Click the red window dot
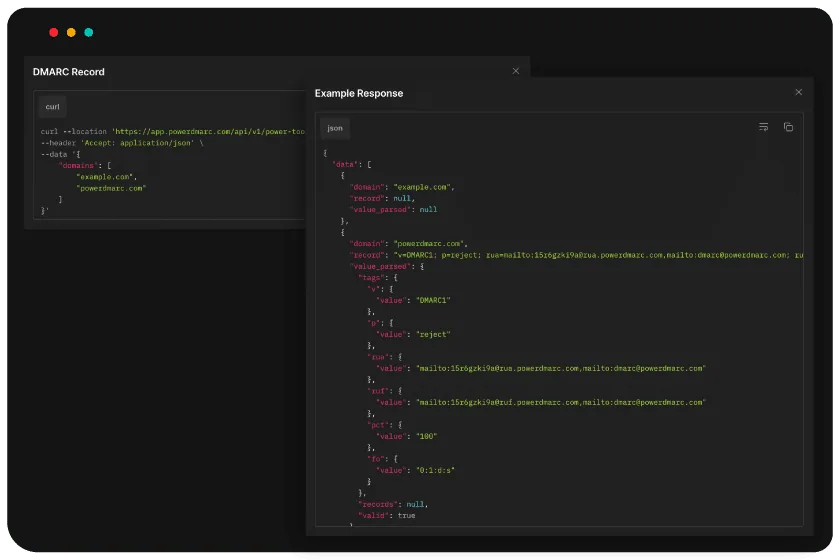 click(54, 32)
